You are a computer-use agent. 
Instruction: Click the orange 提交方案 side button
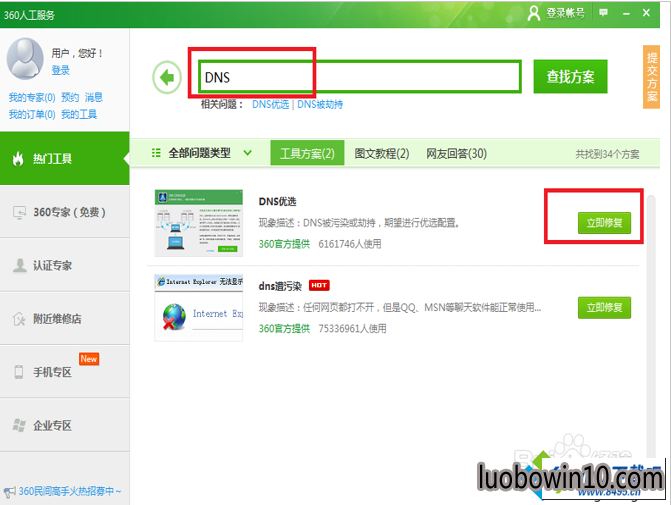click(651, 77)
